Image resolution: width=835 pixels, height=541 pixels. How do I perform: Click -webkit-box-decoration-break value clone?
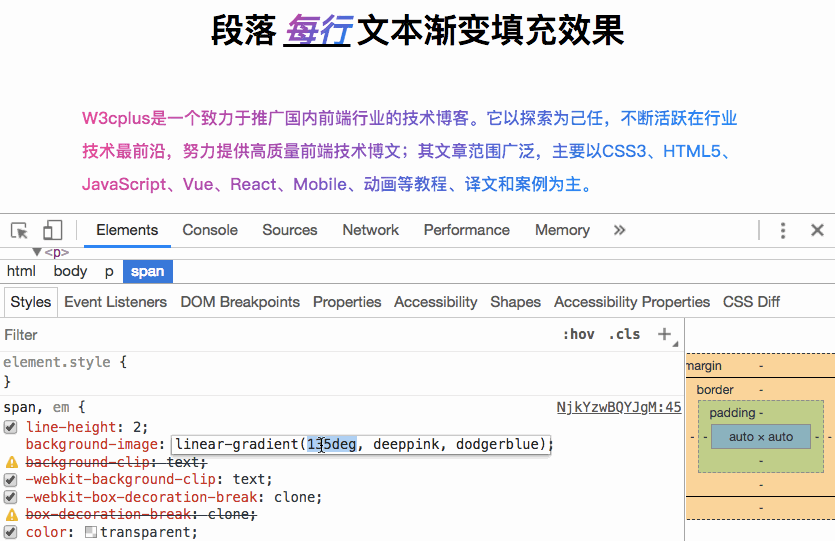click(295, 497)
